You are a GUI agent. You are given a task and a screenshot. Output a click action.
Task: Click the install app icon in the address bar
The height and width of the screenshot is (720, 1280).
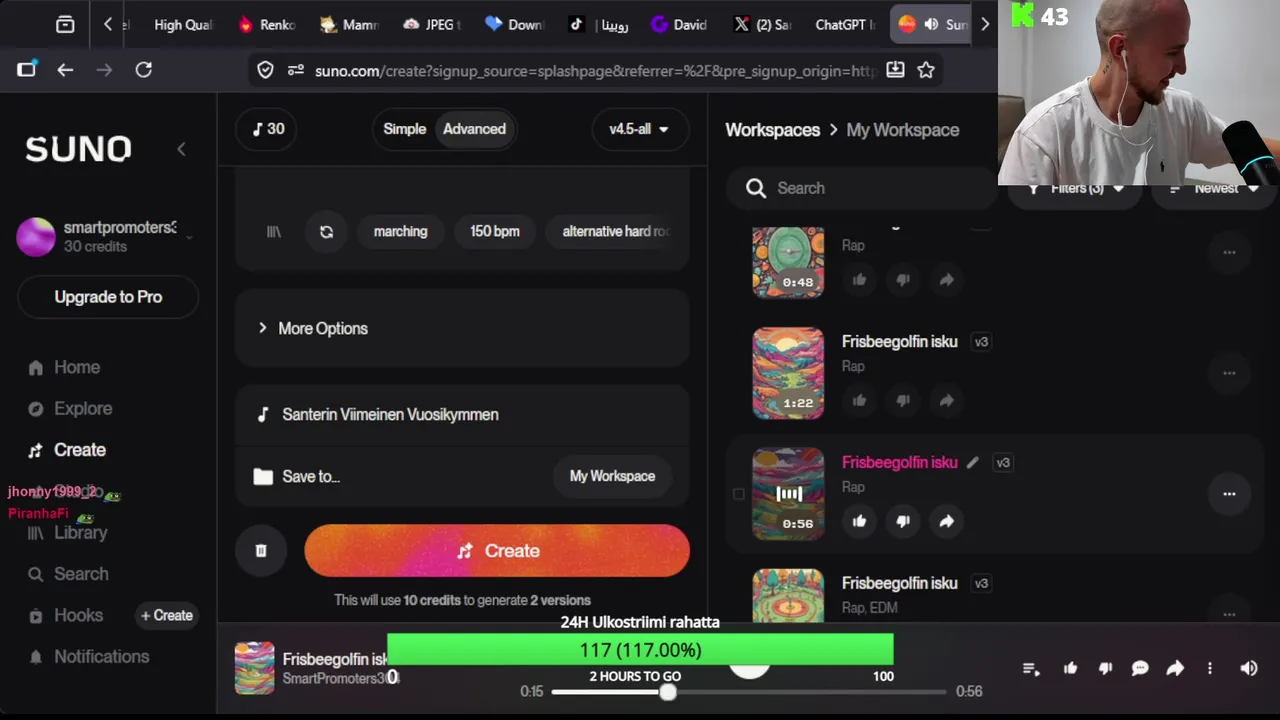[x=895, y=70]
